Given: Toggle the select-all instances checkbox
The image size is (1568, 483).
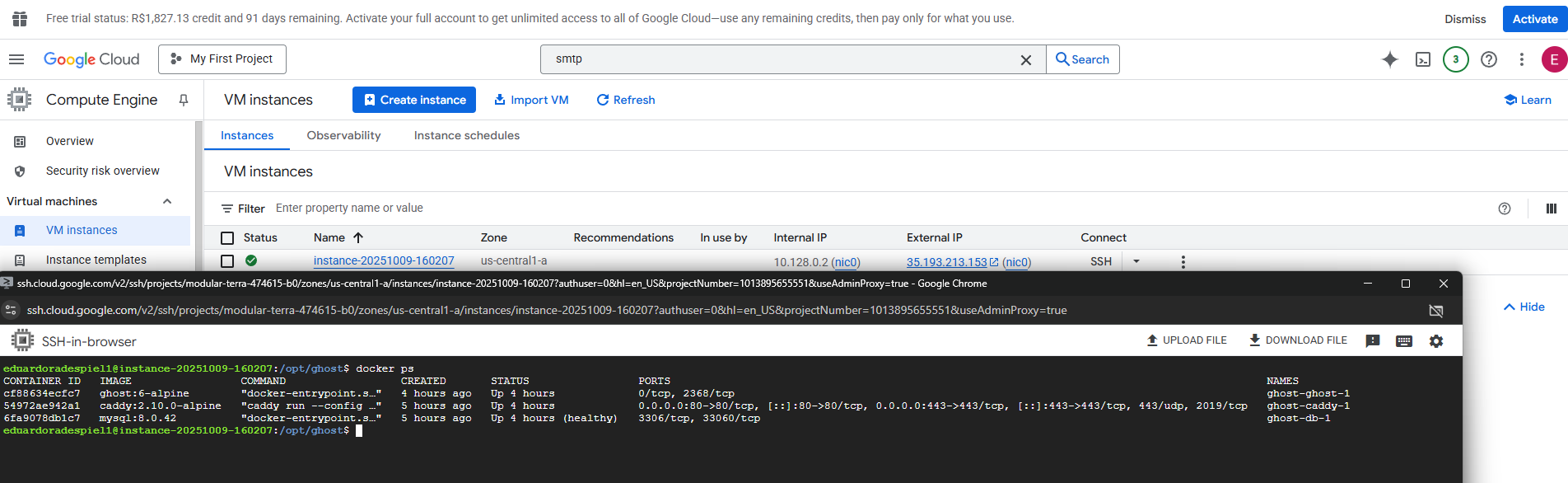Looking at the screenshot, I should tap(227, 238).
